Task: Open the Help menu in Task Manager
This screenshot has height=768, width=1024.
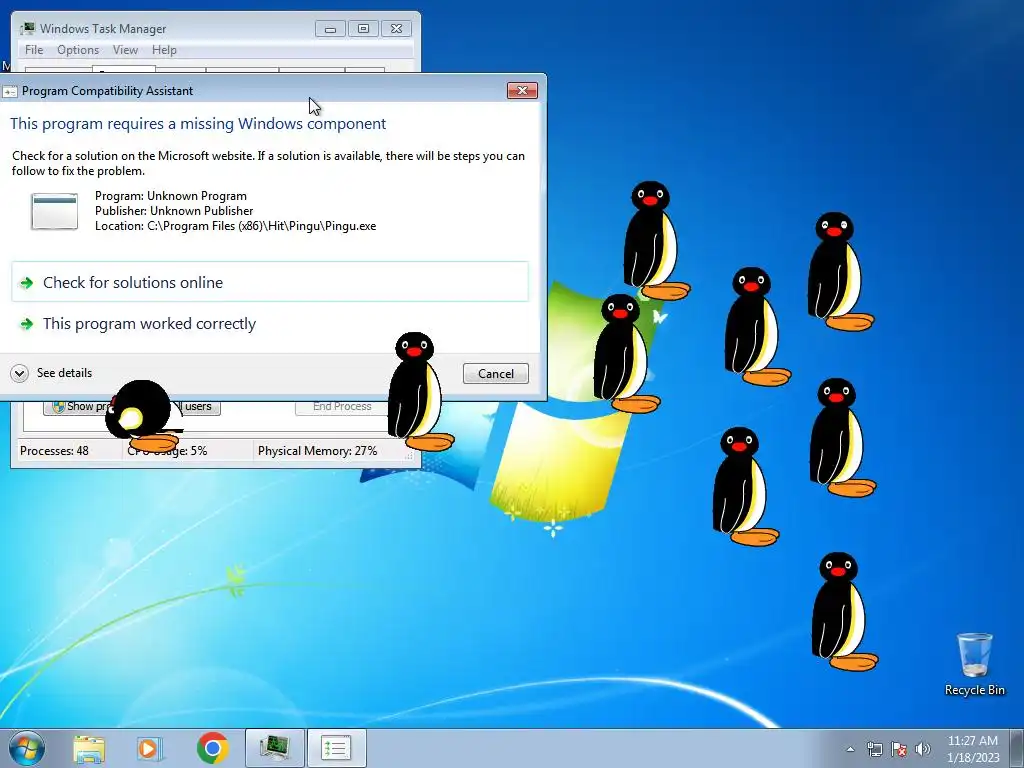Action: coord(164,50)
